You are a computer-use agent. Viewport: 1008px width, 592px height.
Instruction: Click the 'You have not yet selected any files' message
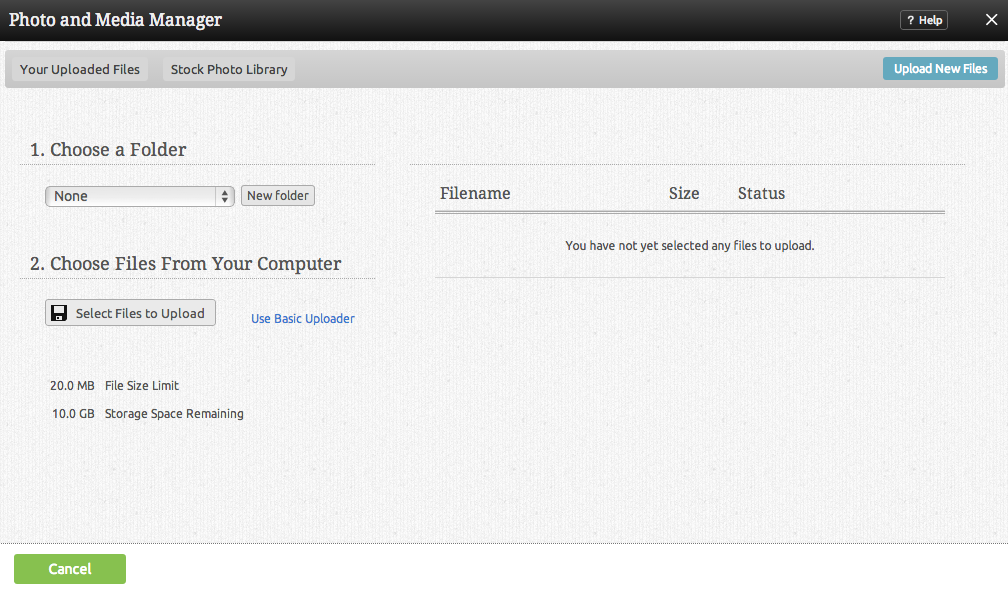[x=690, y=246]
